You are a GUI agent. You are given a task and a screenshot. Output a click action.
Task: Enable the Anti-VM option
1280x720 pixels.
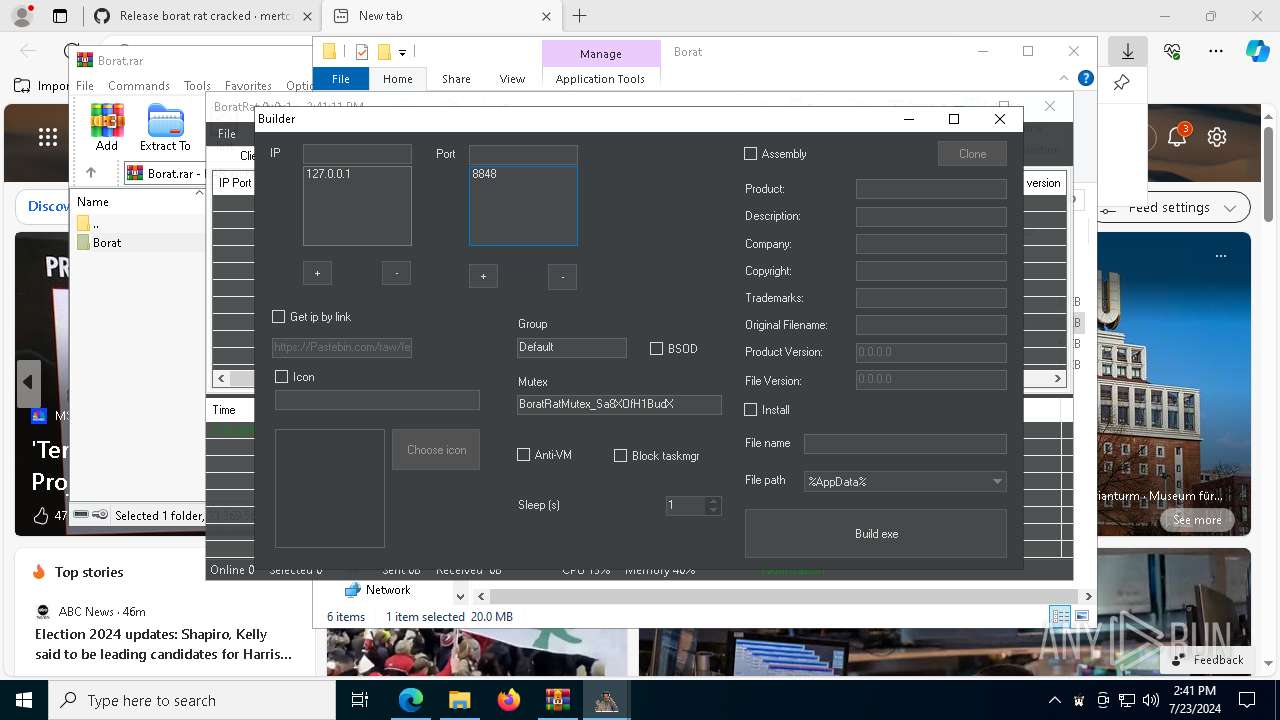coord(524,455)
